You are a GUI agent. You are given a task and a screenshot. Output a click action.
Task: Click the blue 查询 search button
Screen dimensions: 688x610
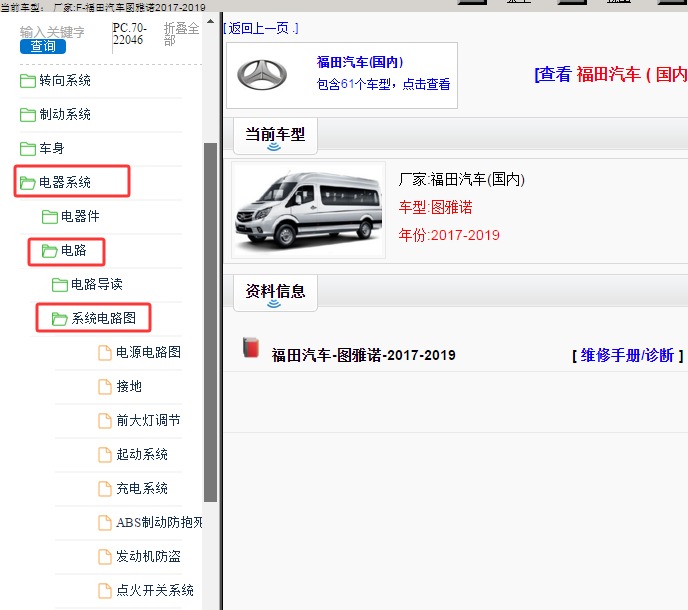click(43, 46)
